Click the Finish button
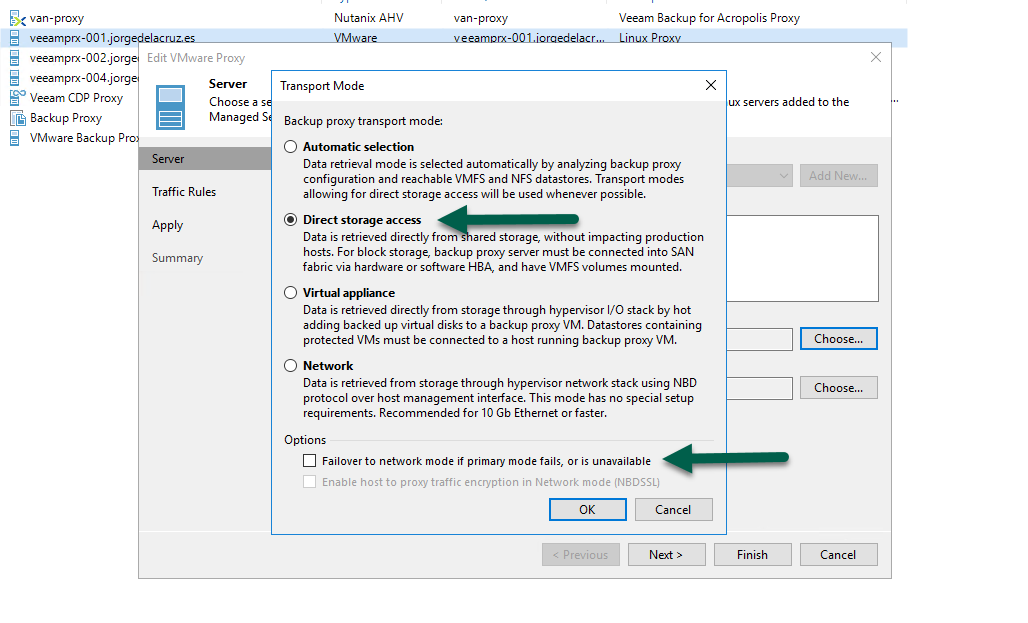The image size is (1028, 623). (752, 555)
